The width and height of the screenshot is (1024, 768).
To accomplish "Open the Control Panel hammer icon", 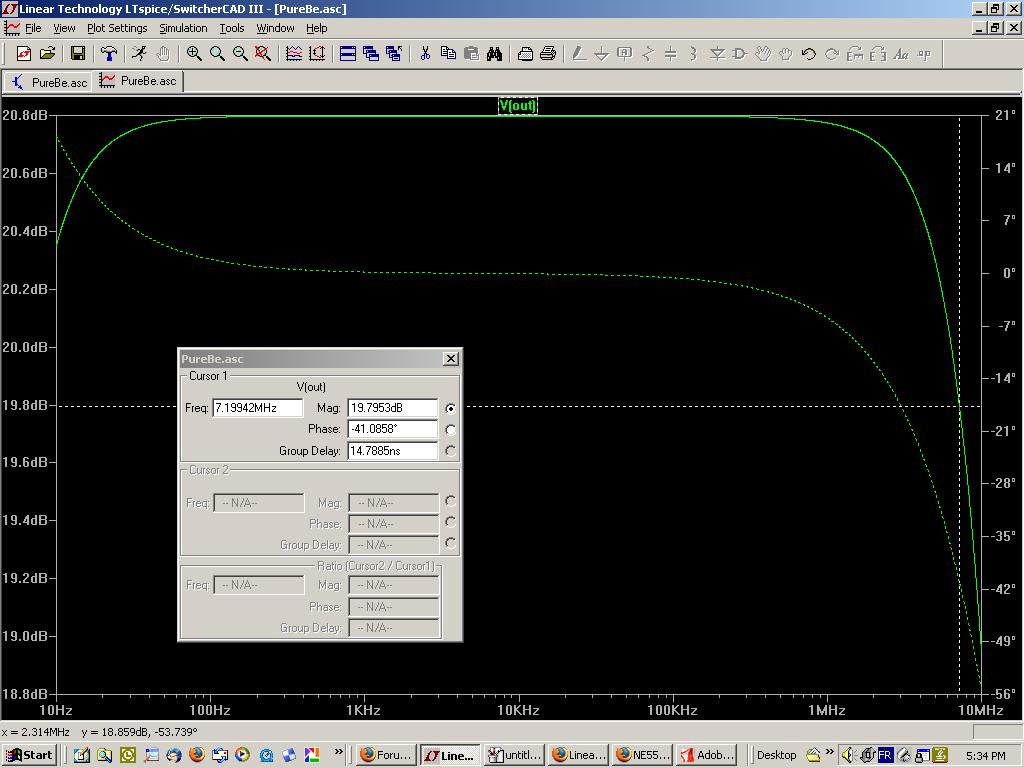I will [109, 54].
